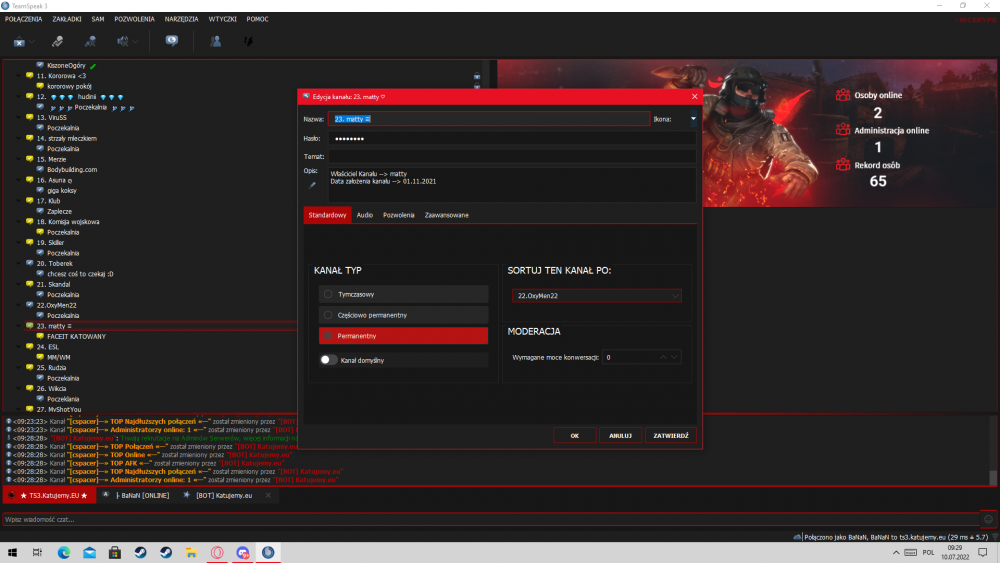Close the [BOT] Katujemy.eu chat tab

tap(268, 495)
